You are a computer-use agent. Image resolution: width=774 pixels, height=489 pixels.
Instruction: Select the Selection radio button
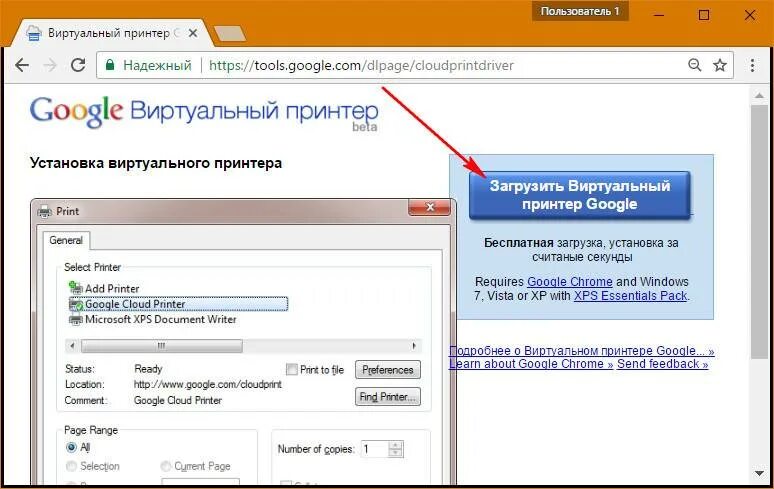72,466
